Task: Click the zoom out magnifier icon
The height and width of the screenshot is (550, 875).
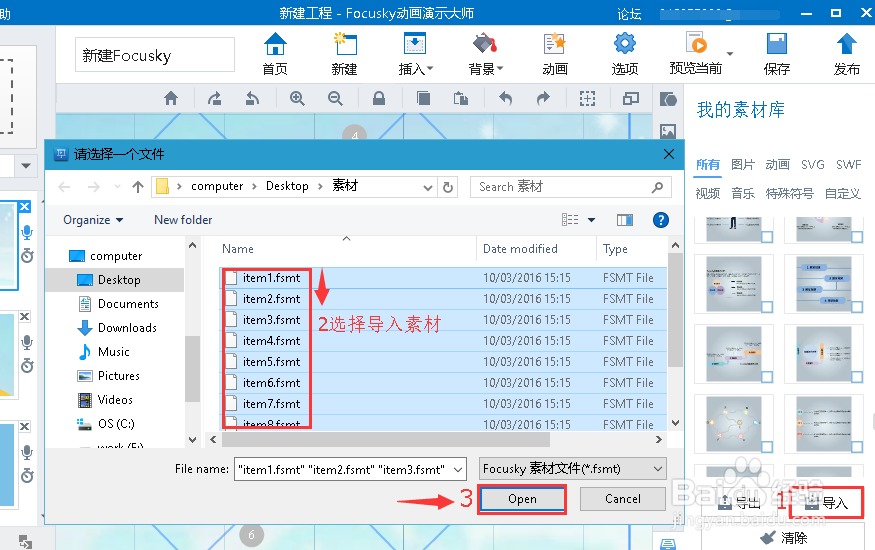Action: pos(335,99)
